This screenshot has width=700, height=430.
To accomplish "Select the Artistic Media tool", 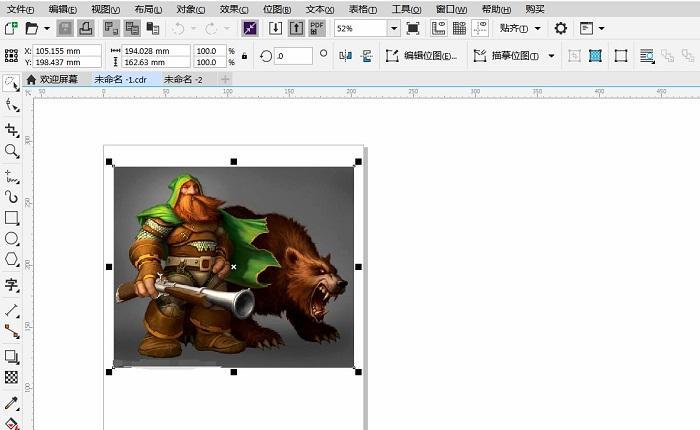I will (11, 197).
